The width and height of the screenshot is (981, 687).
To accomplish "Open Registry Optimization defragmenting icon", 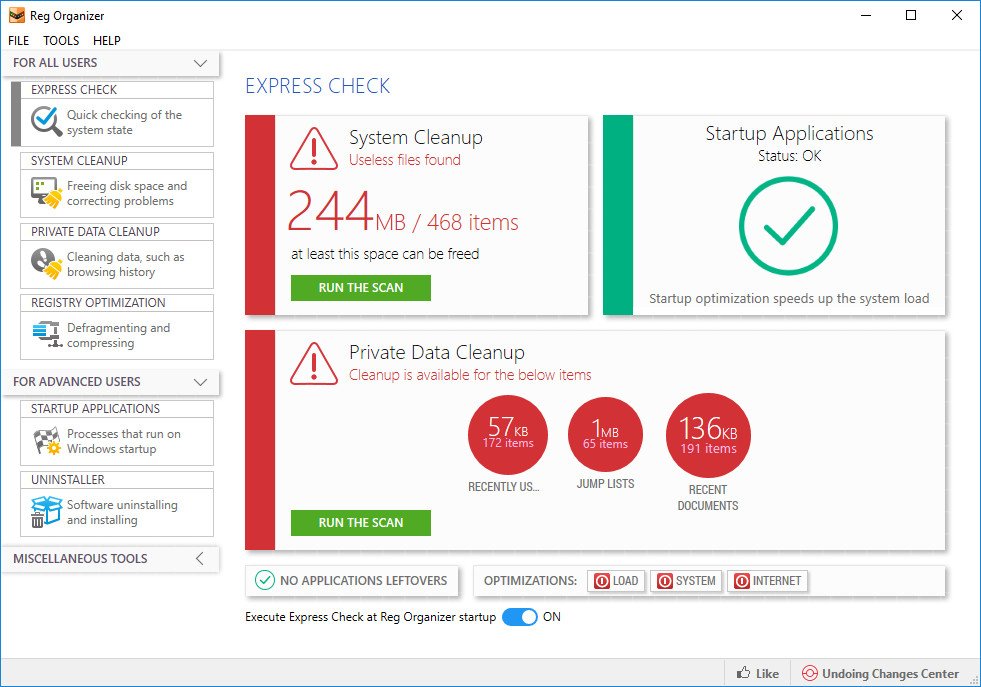I will point(46,335).
